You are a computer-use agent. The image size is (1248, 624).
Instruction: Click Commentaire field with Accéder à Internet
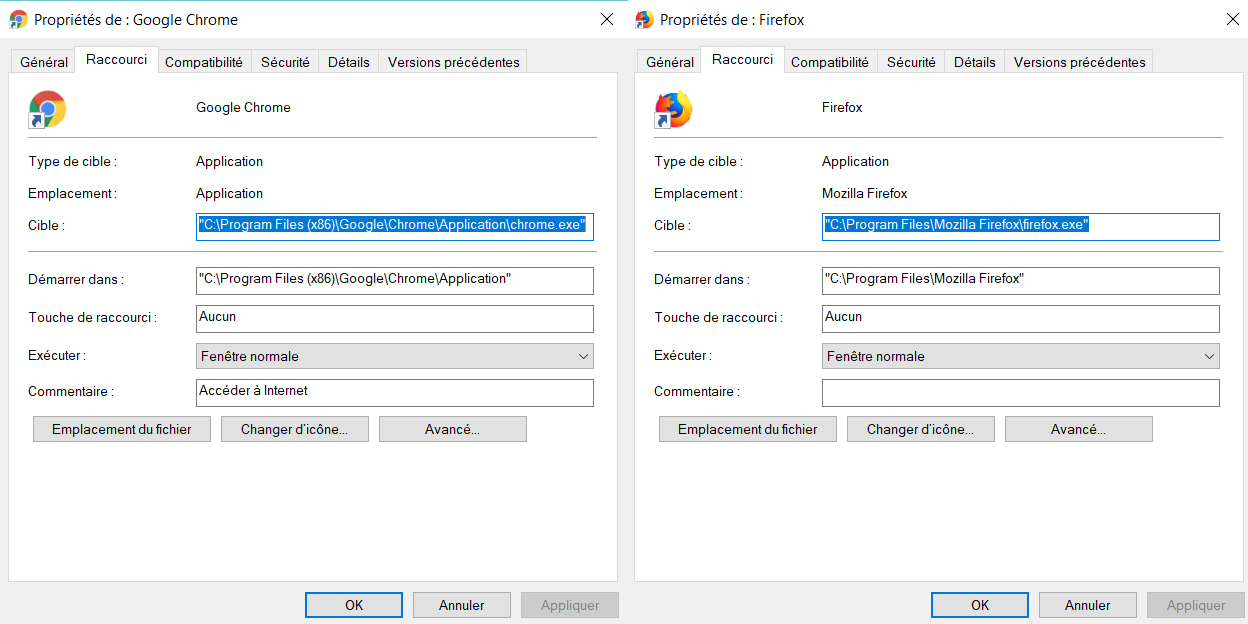click(395, 392)
